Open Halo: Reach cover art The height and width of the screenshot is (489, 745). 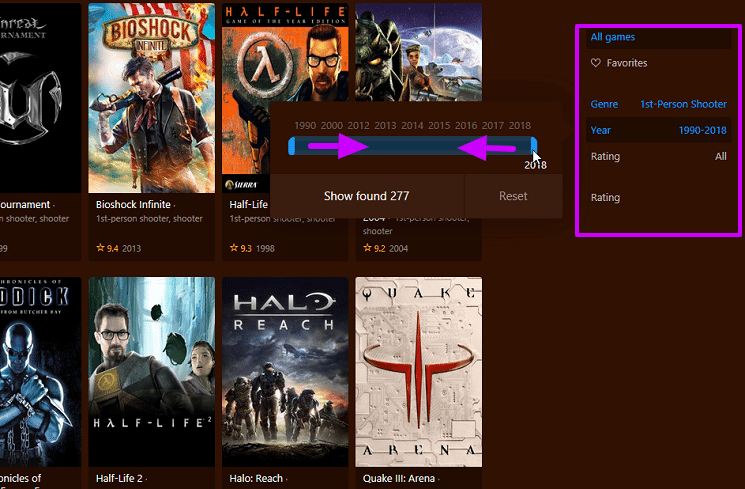click(x=285, y=372)
